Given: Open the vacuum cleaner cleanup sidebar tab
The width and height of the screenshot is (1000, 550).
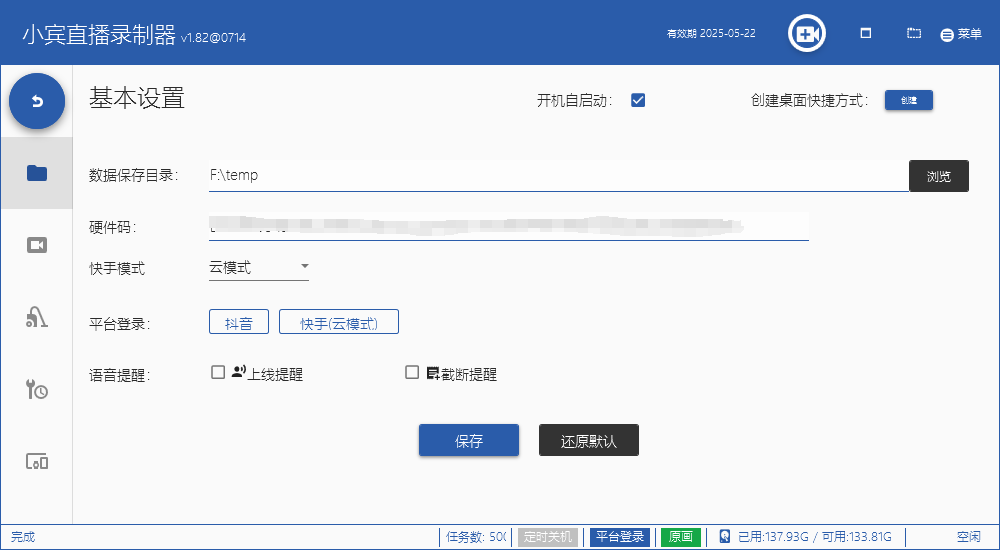Looking at the screenshot, I should [37, 316].
